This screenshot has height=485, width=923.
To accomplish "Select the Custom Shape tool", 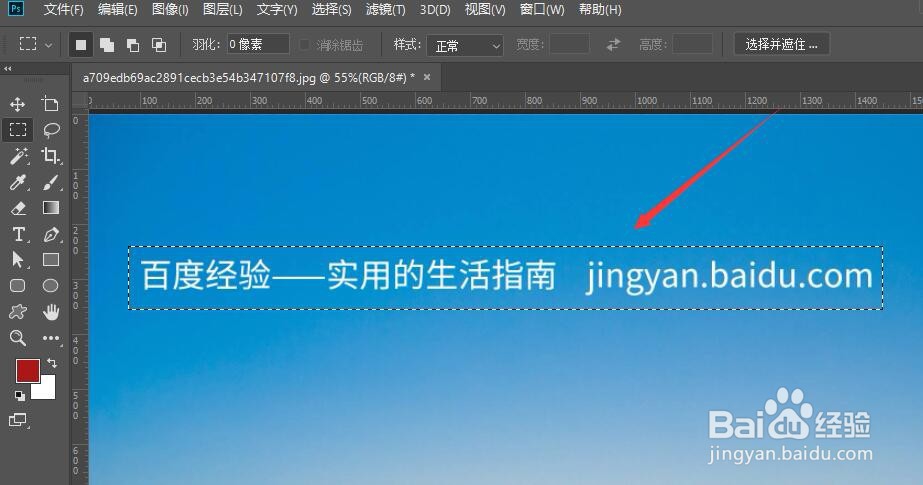I will click(x=18, y=312).
